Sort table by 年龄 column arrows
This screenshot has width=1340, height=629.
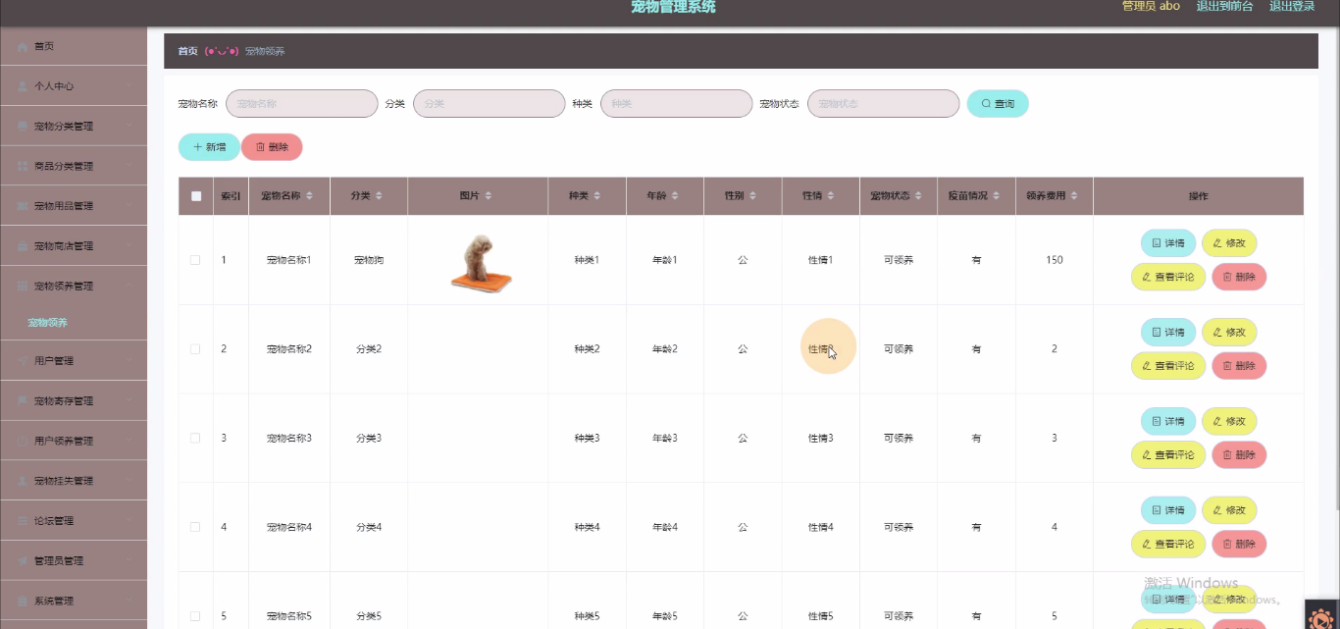click(x=675, y=196)
